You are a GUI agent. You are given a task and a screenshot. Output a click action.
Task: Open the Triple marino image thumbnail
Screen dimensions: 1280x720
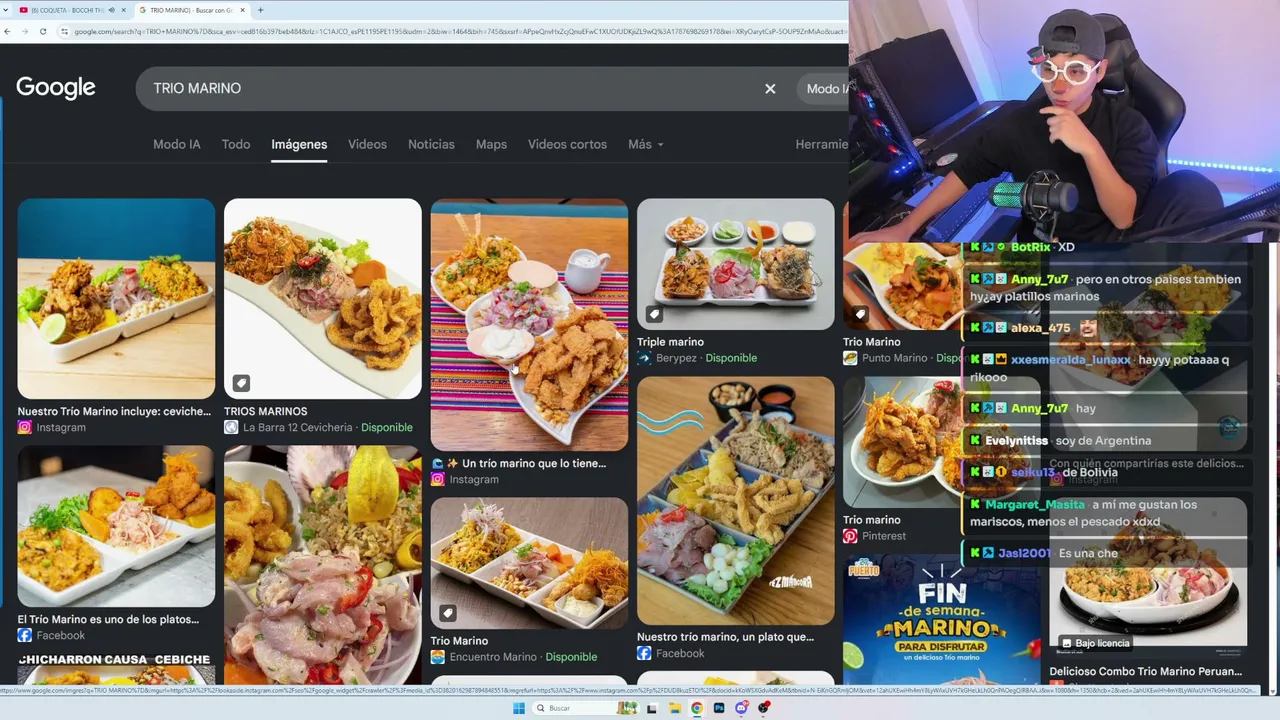tap(735, 264)
